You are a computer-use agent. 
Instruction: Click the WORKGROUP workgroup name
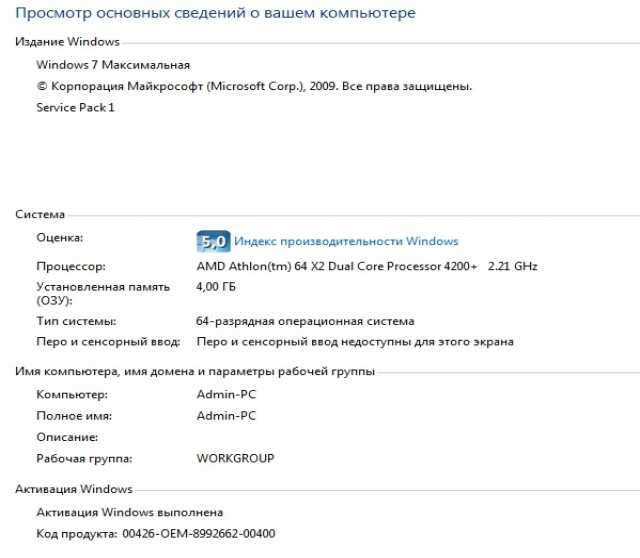(x=236, y=458)
